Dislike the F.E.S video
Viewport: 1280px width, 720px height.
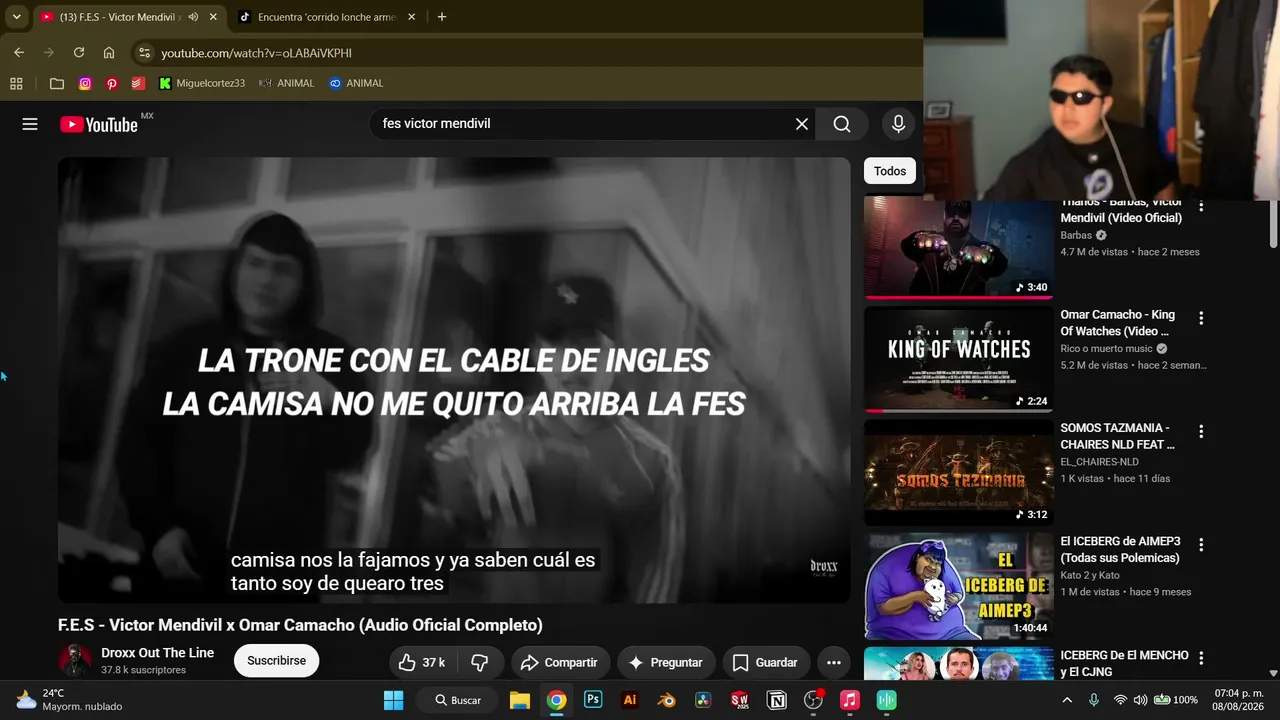(480, 662)
